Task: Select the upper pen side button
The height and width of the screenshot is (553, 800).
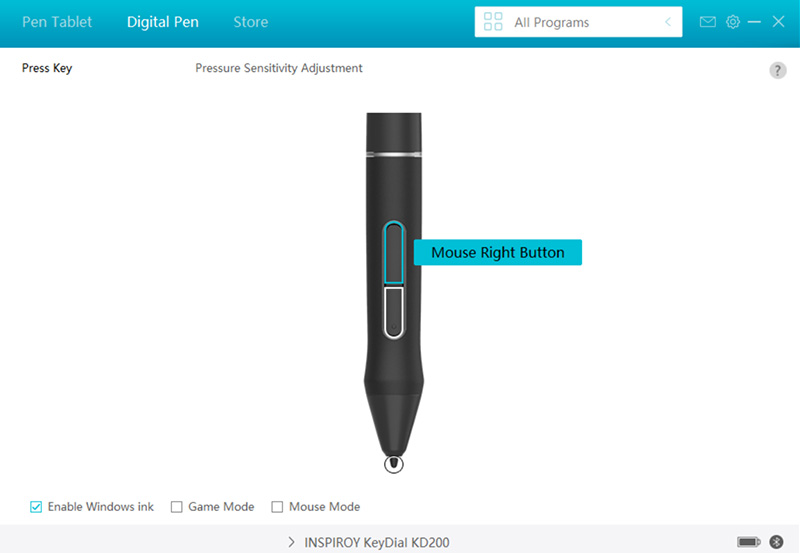Action: tap(394, 253)
